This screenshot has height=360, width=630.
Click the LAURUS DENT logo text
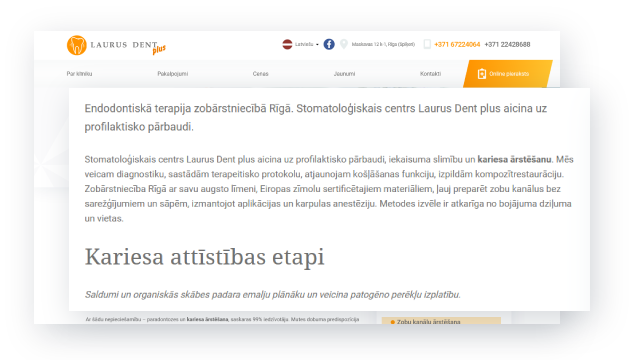pyautogui.click(x=124, y=45)
